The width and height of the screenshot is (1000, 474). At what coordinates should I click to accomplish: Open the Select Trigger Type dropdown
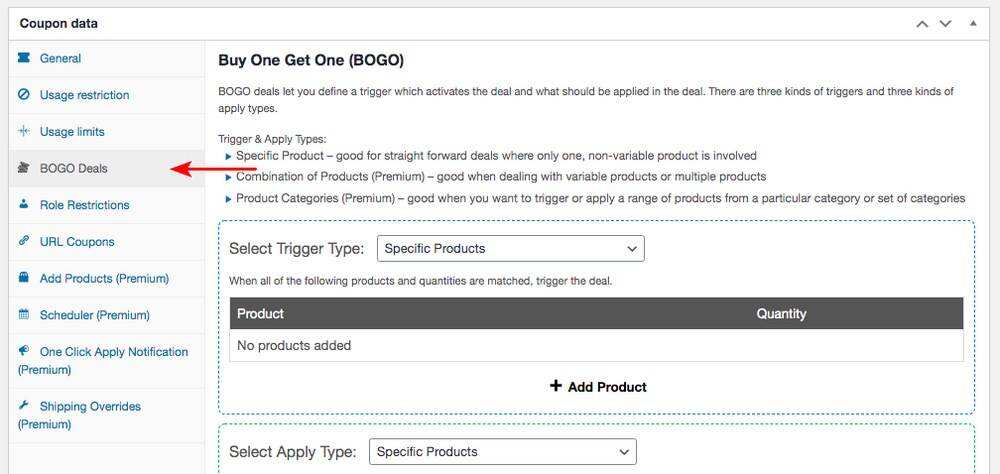(510, 248)
